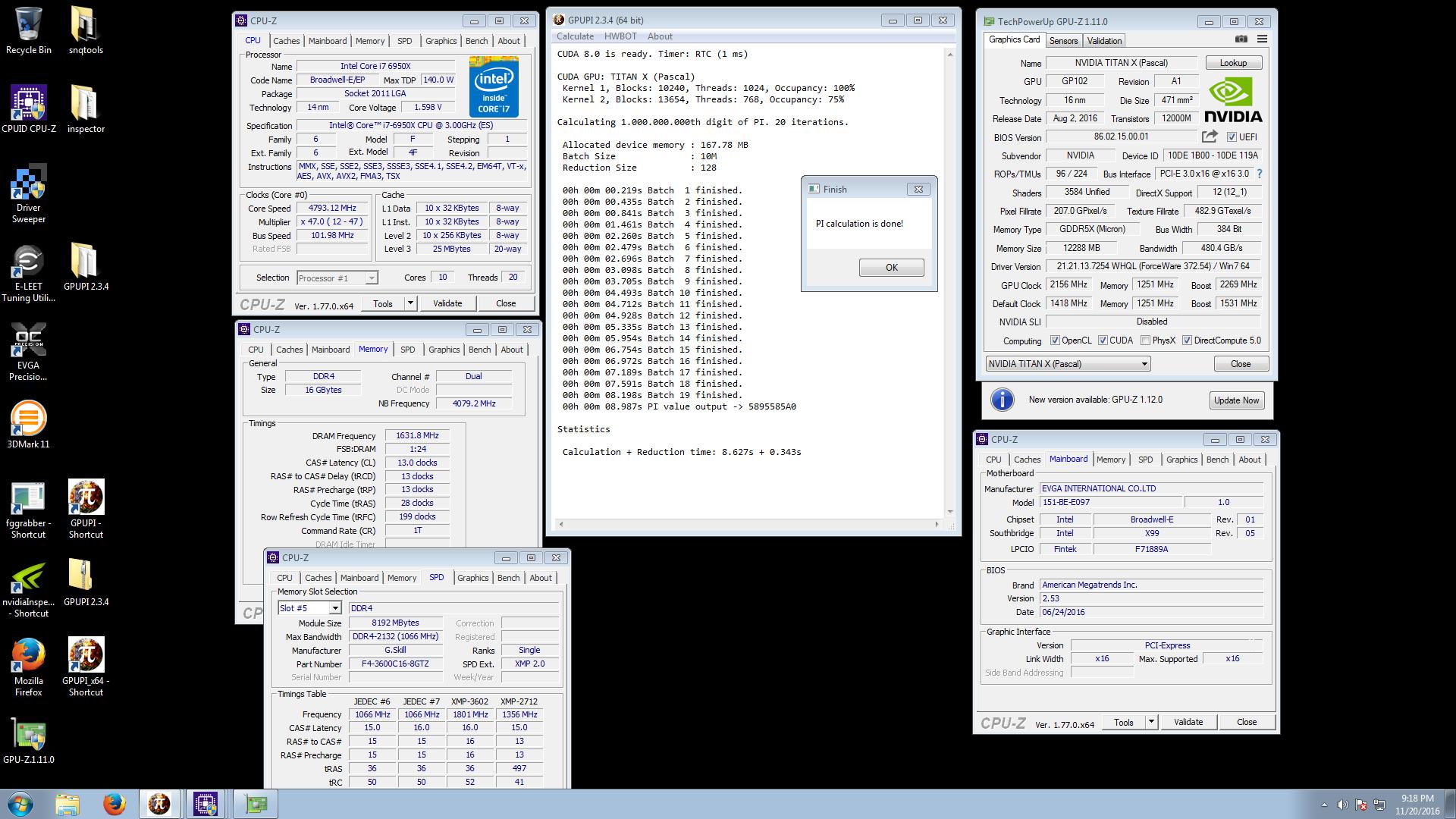Switch to Sensors tab in GPU-Z

pos(1063,41)
